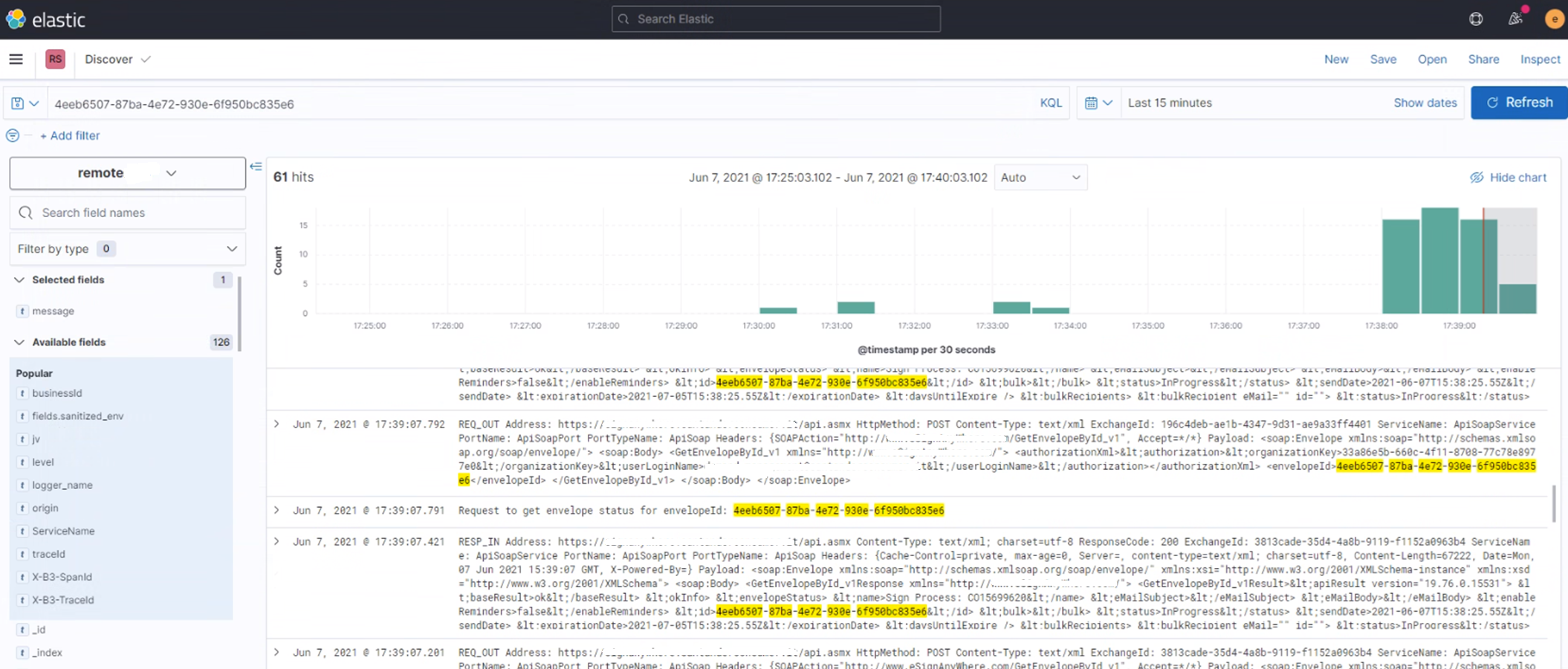Click the businessId field type icon
Image resolution: width=1568 pixels, height=669 pixels.
tap(22, 393)
